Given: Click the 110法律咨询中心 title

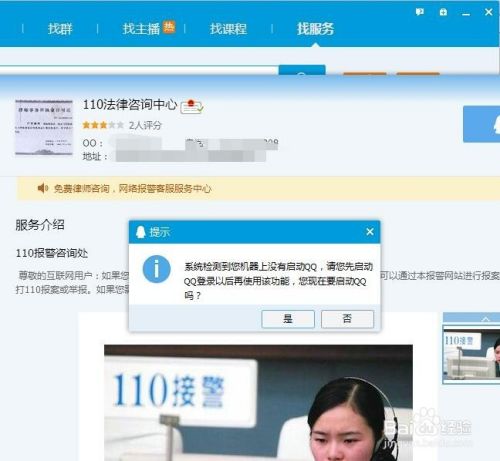Looking at the screenshot, I should 130,105.
